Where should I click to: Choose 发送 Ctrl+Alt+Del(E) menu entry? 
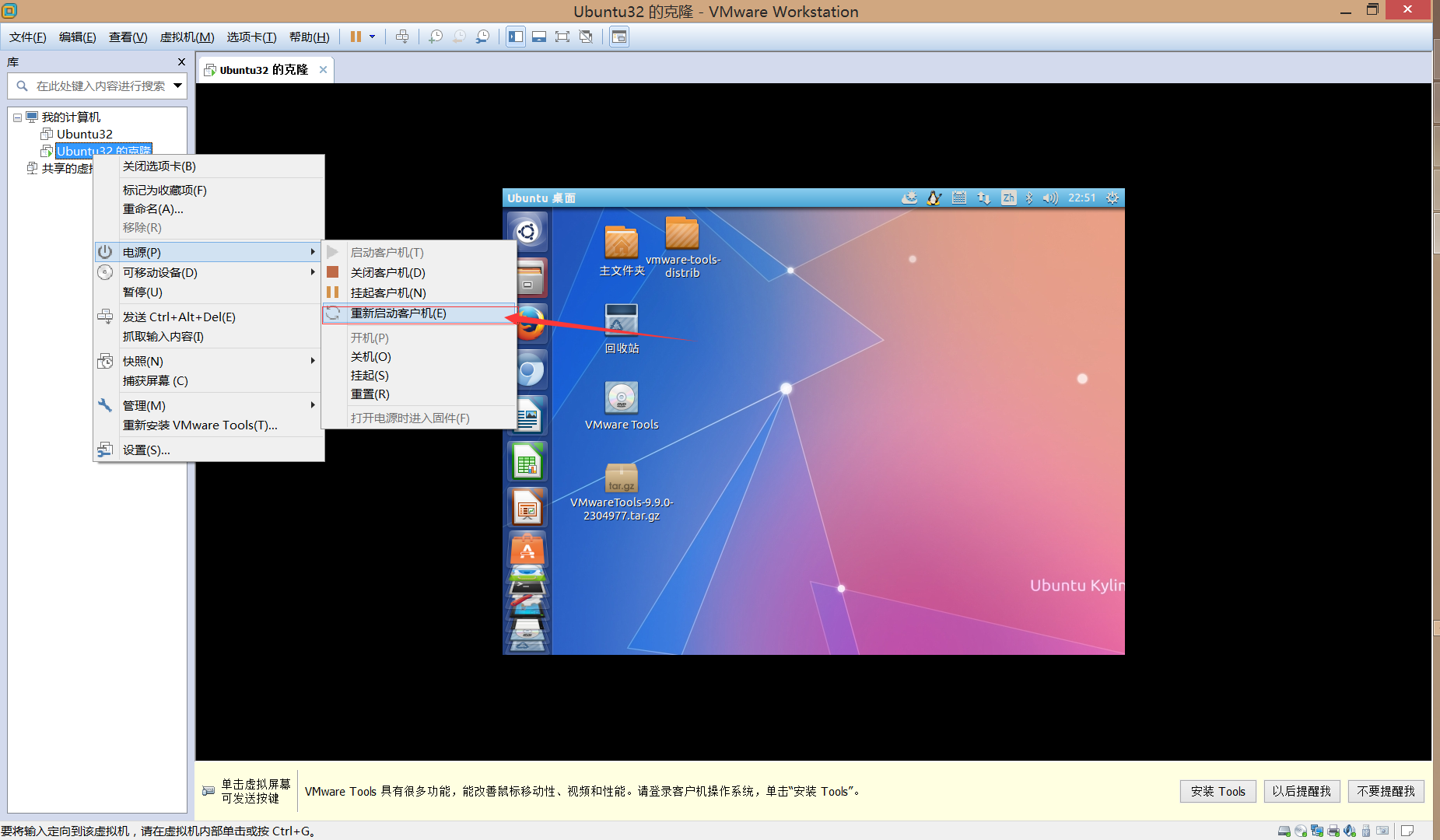click(208, 317)
